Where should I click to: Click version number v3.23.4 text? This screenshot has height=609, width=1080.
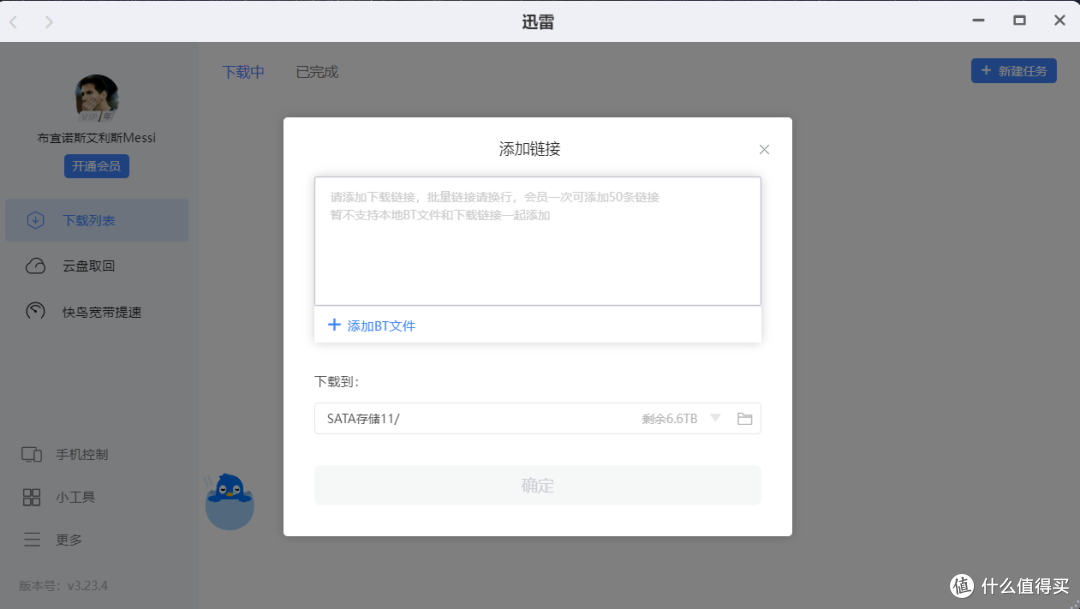pos(87,586)
